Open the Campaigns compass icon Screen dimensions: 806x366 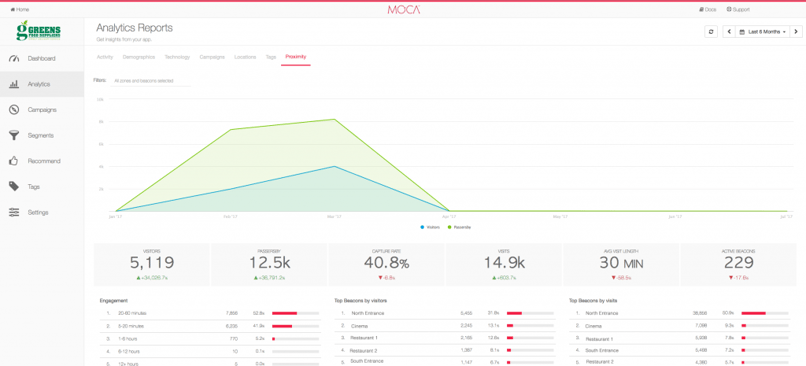click(x=14, y=109)
